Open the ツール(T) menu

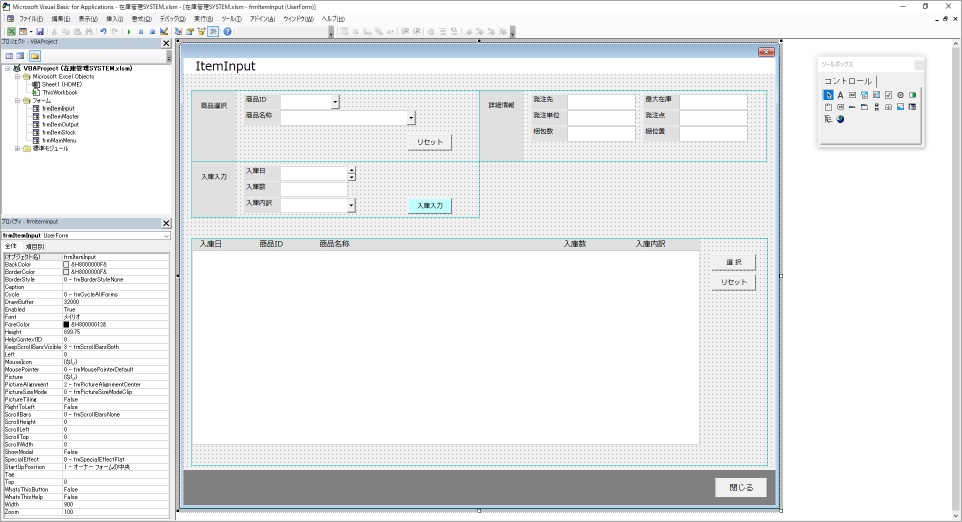[231, 19]
